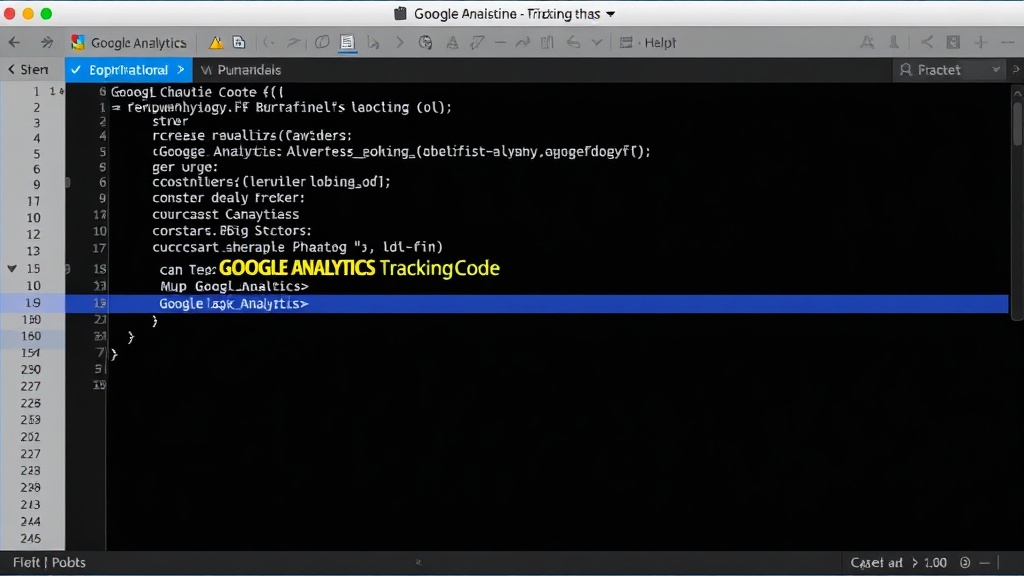Open the Fractet dropdown

pyautogui.click(x=949, y=70)
